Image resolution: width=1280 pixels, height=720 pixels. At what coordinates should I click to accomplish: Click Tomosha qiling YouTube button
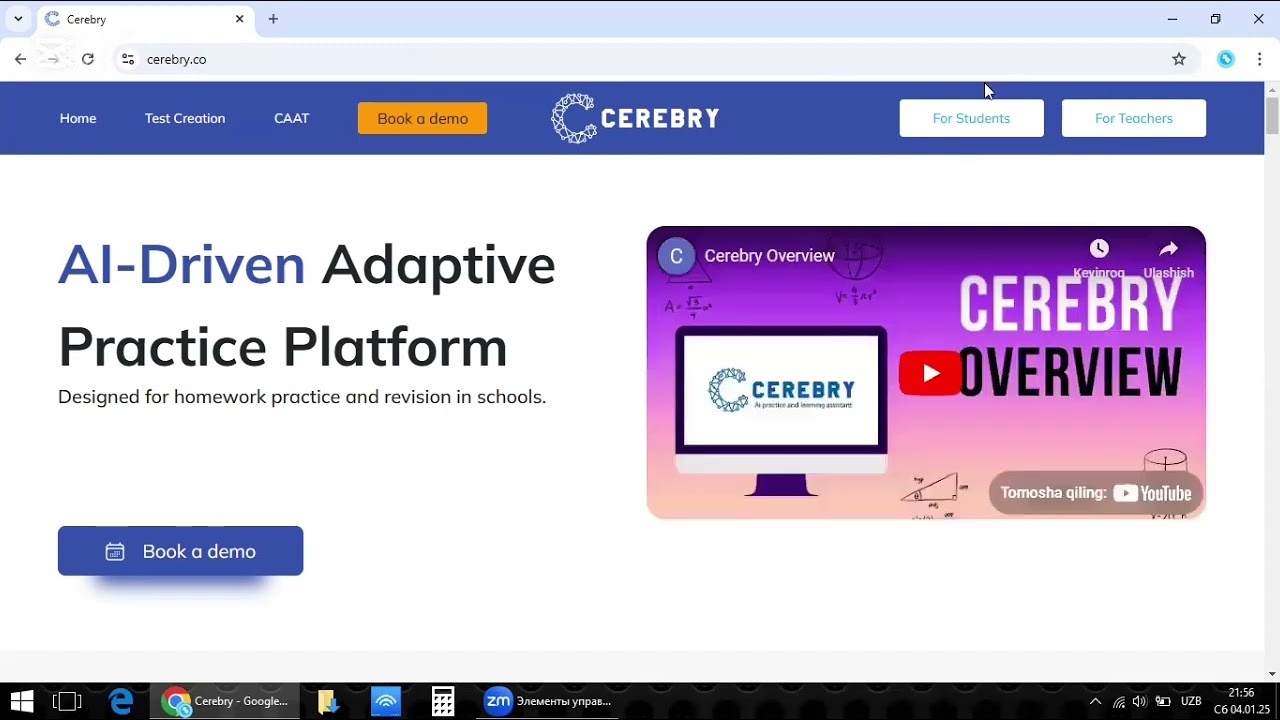coord(1096,493)
